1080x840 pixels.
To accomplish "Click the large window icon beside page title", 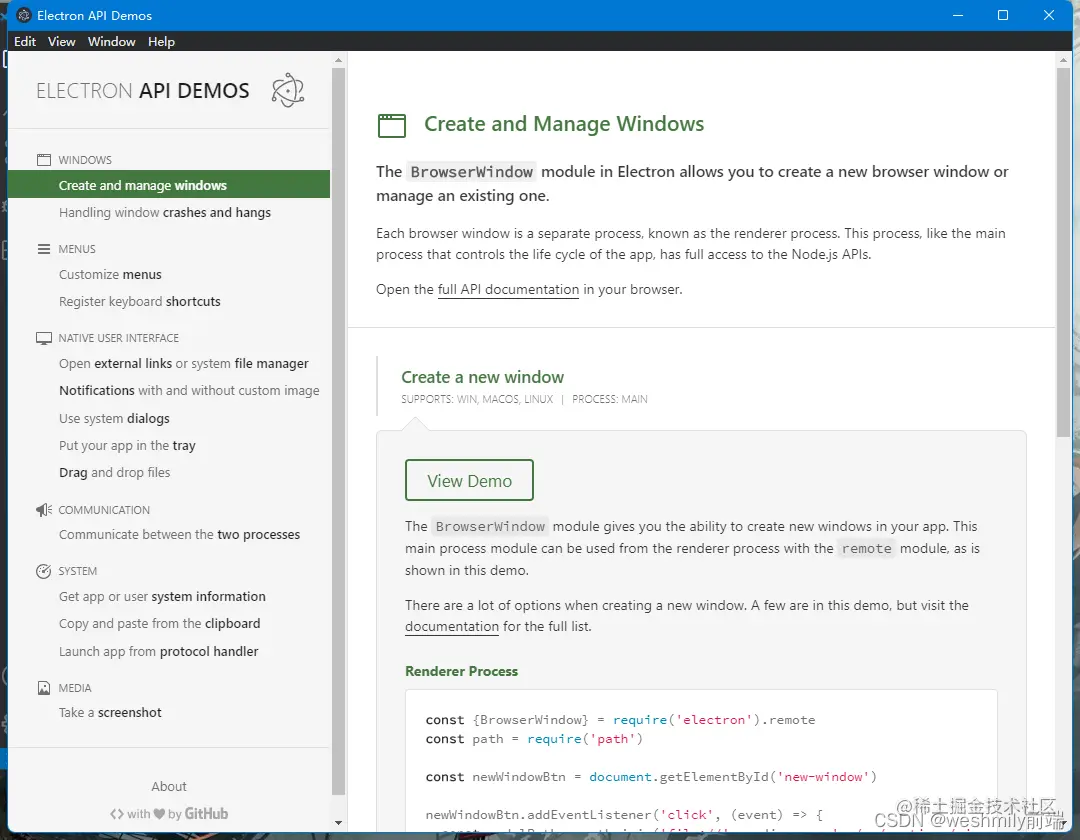I will [x=392, y=125].
